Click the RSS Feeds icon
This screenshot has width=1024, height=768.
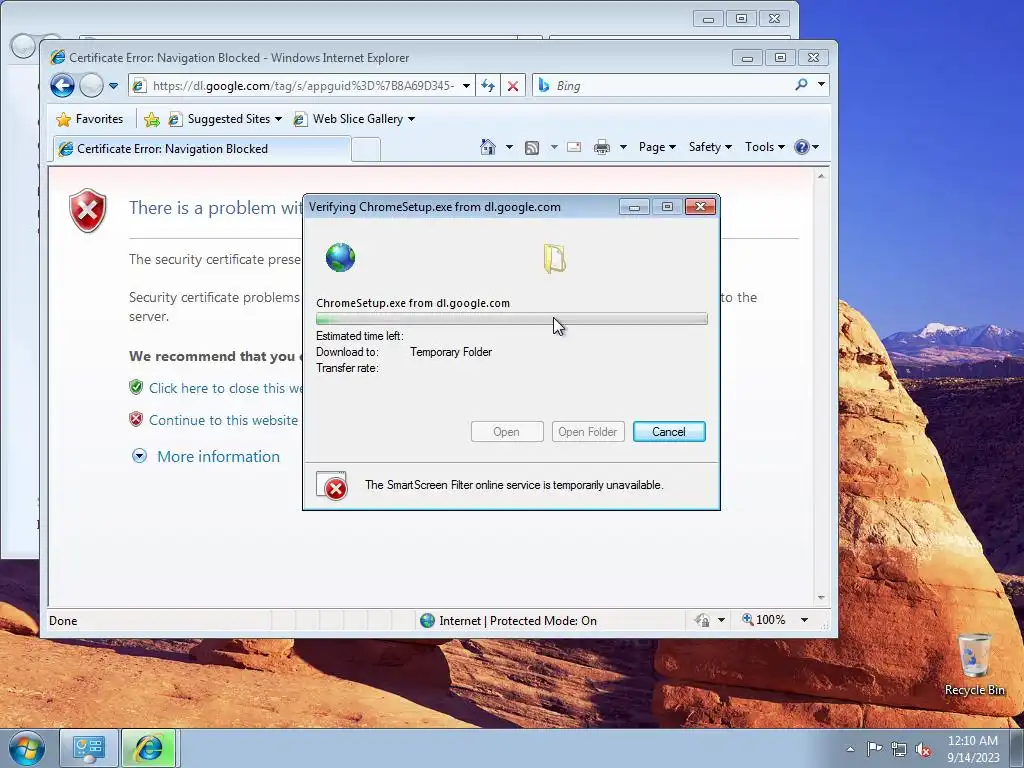click(x=532, y=148)
